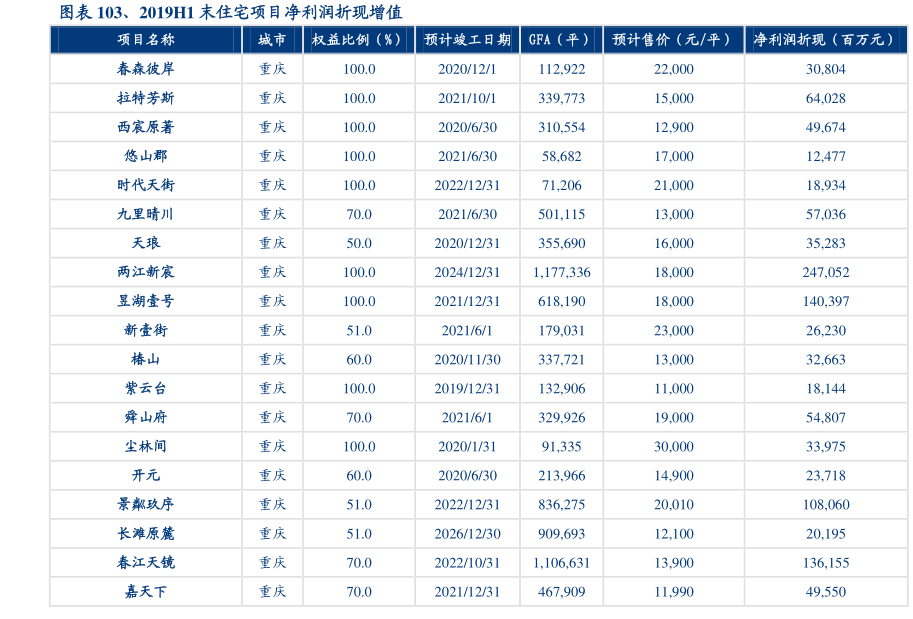913x619 pixels.
Task: Select the 春江天镜 GFA value 1,106,631
Action: [561, 563]
